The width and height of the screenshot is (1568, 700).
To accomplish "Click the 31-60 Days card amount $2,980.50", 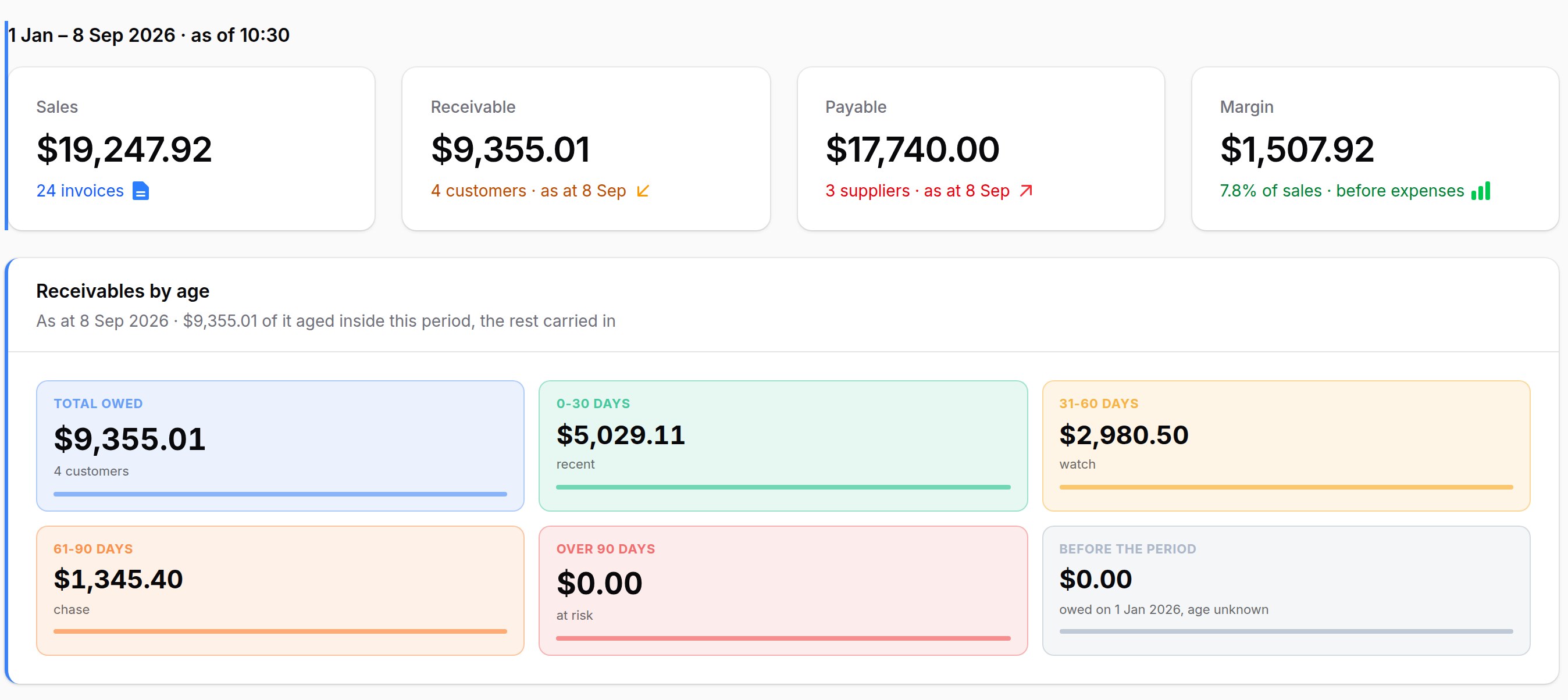I will pos(1124,435).
